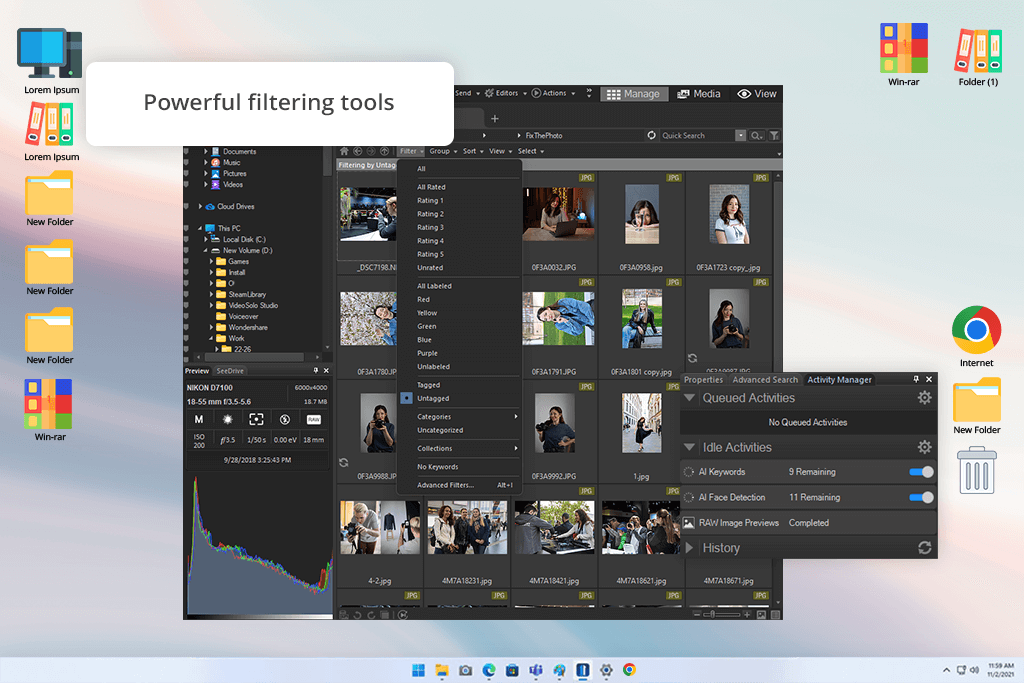This screenshot has height=683, width=1024.
Task: Select the Tagged filter option
Action: pos(428,385)
